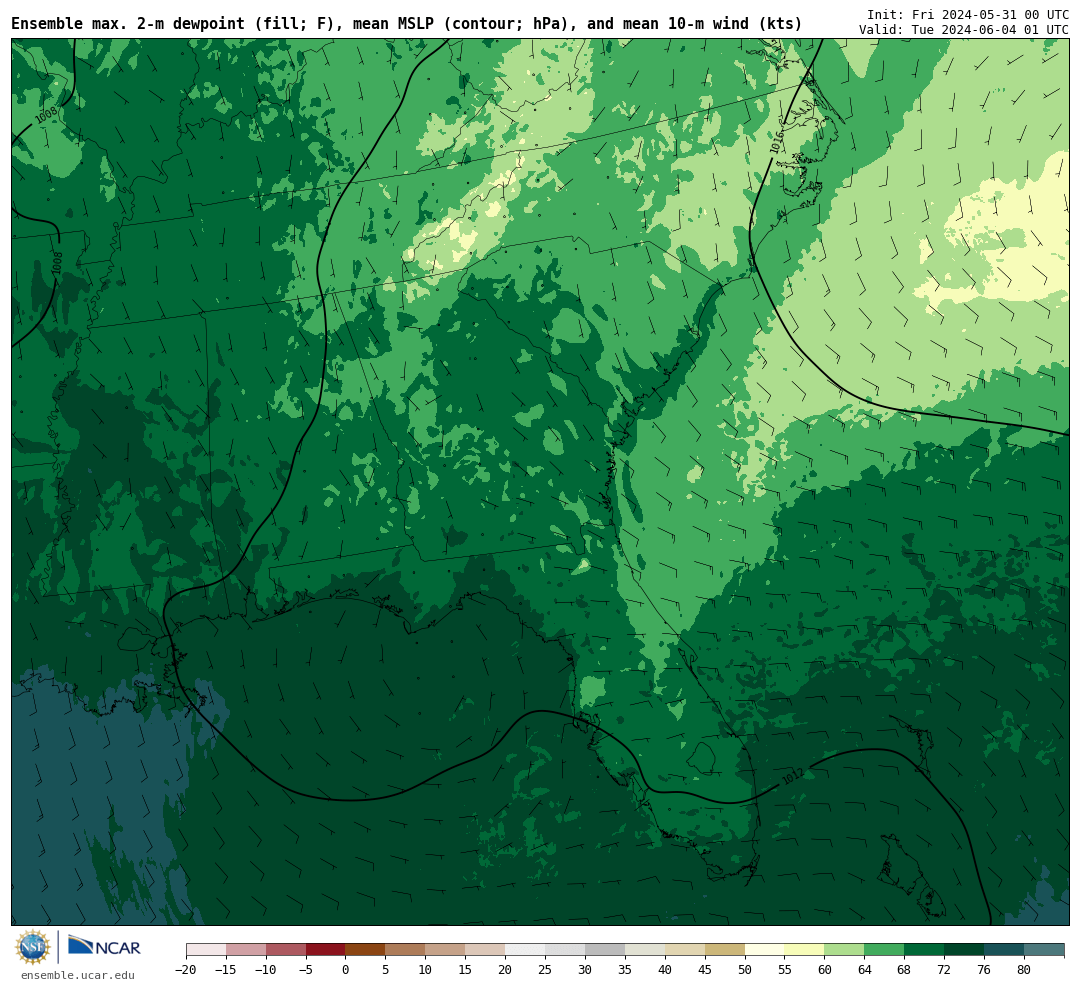Click the 68 to 72 green swatch

coord(925,950)
